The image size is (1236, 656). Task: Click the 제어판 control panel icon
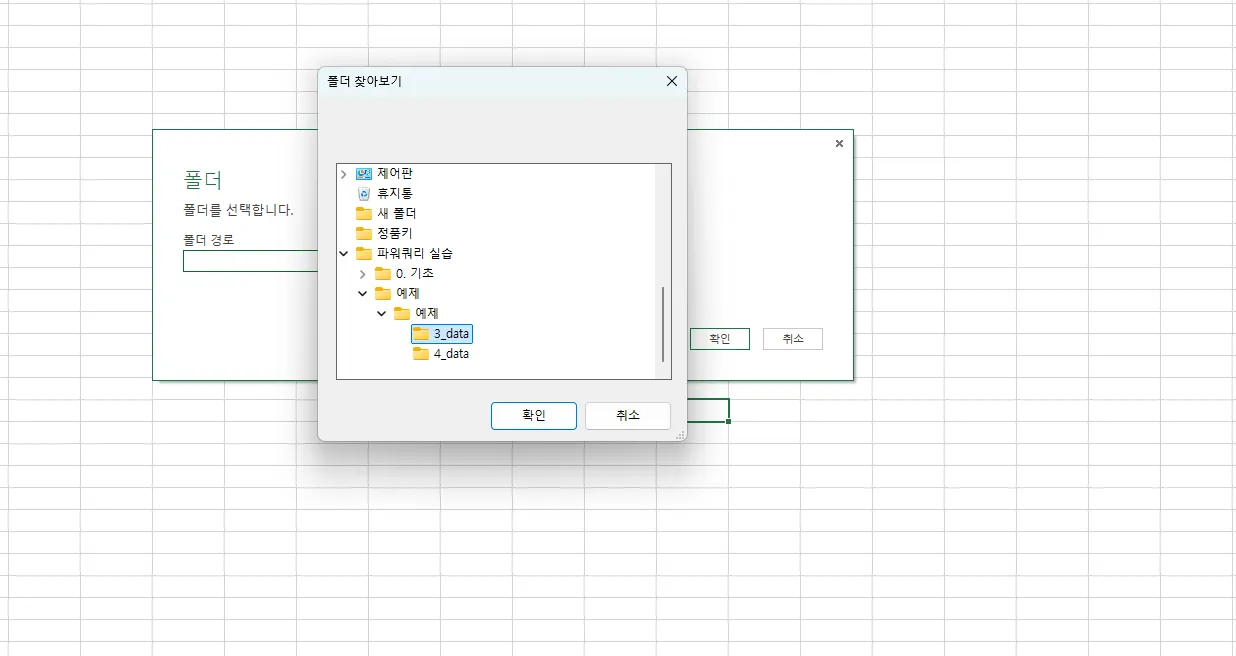[x=362, y=174]
